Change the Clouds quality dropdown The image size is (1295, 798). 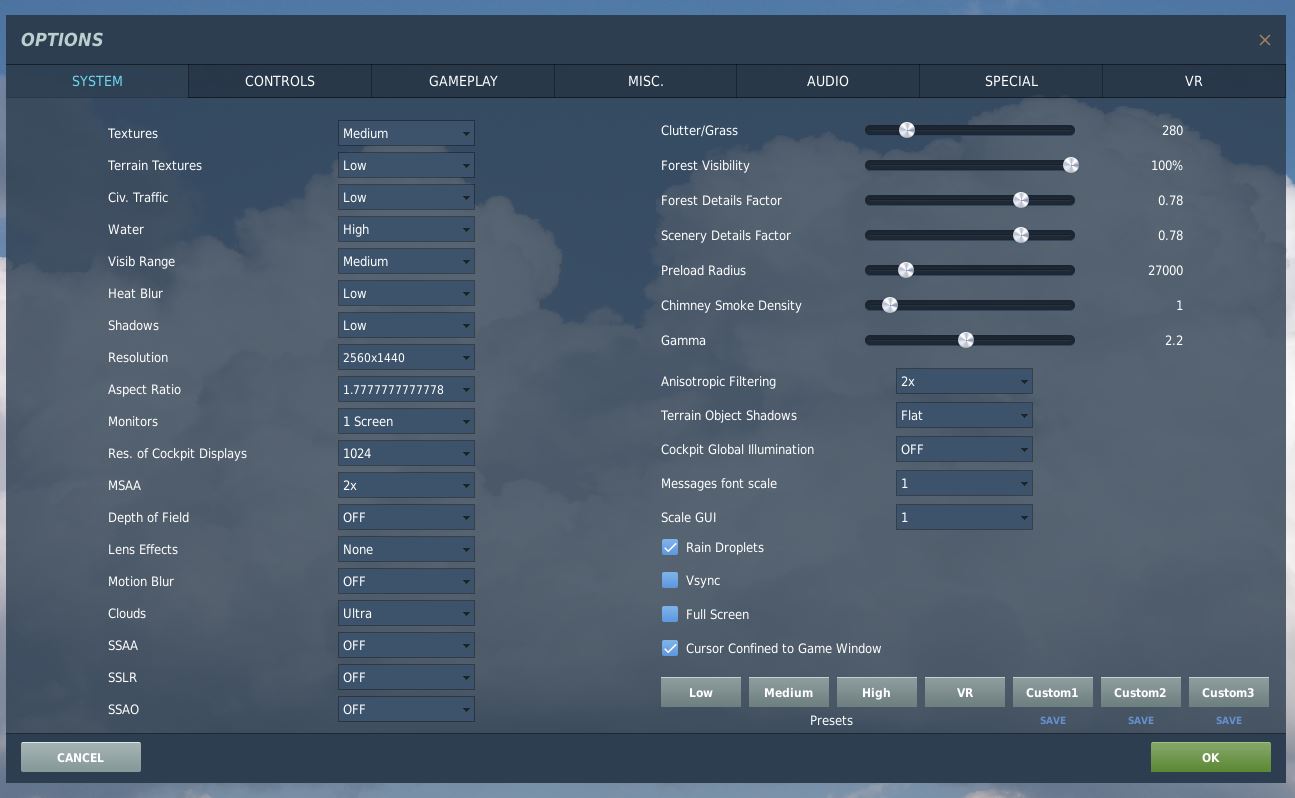point(406,613)
